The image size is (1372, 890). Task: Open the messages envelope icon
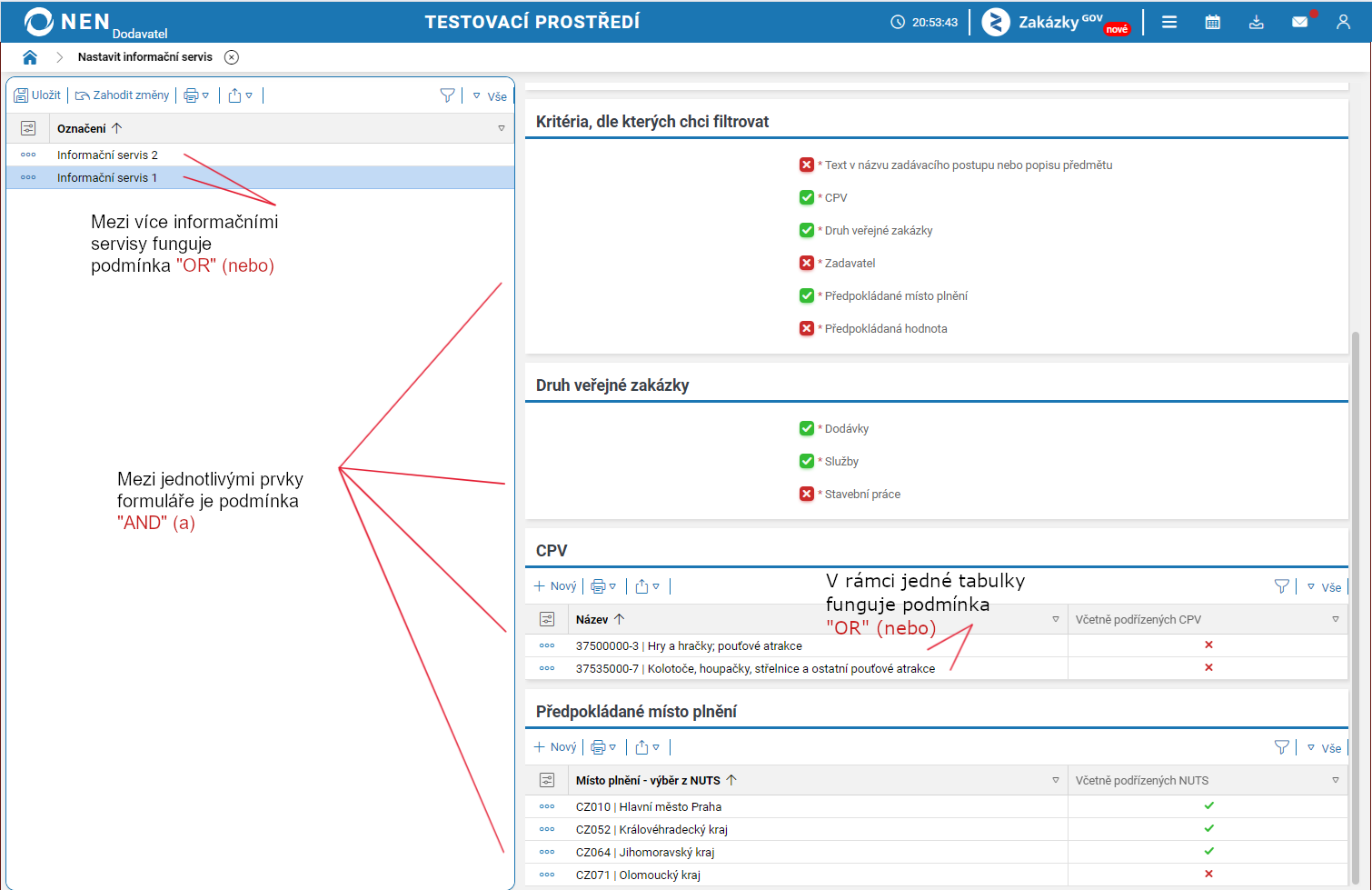coord(1300,22)
